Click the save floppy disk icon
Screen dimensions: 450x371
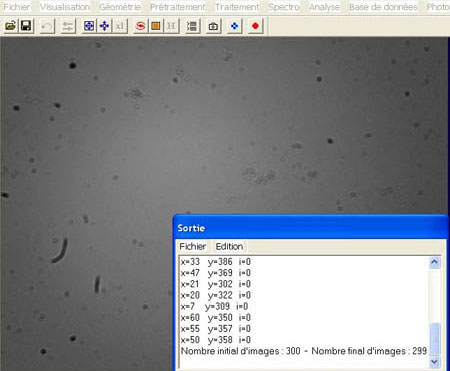coord(26,26)
